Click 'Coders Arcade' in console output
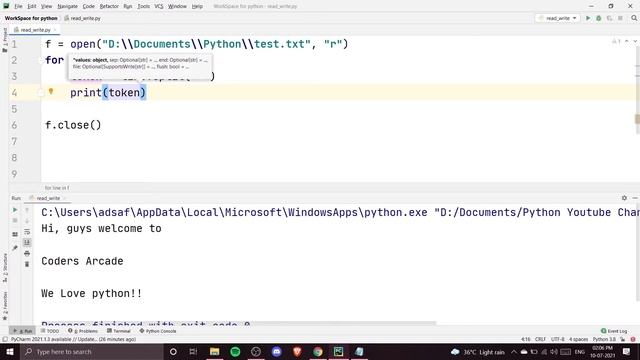The width and height of the screenshot is (640, 360). 82,261
